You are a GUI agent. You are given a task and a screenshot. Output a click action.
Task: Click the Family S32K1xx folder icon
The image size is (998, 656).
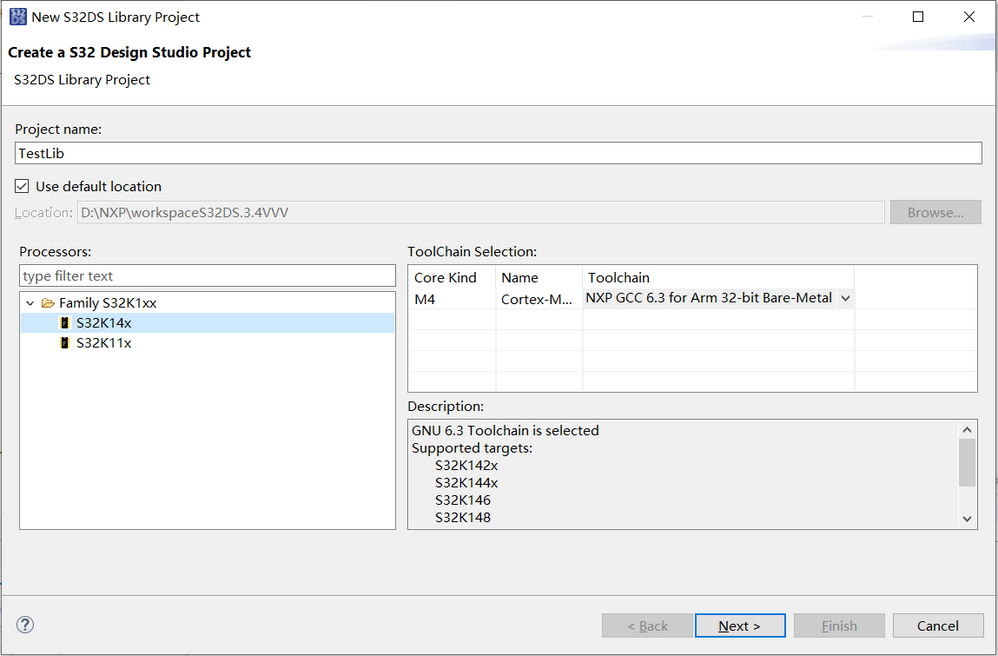48,303
